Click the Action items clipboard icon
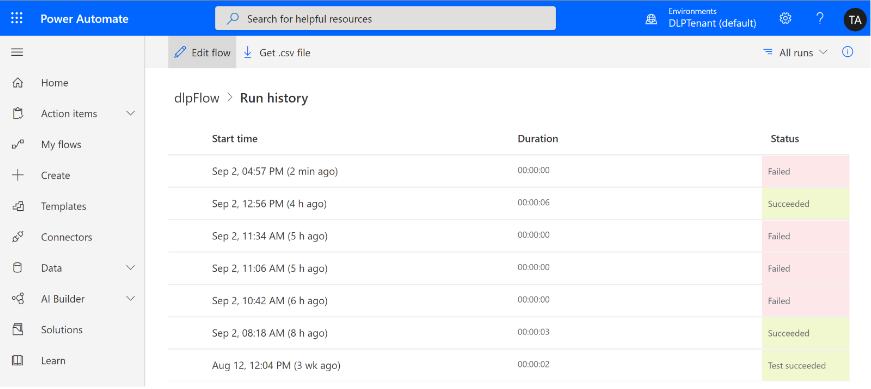Viewport: 871px width, 389px height. pyautogui.click(x=18, y=113)
